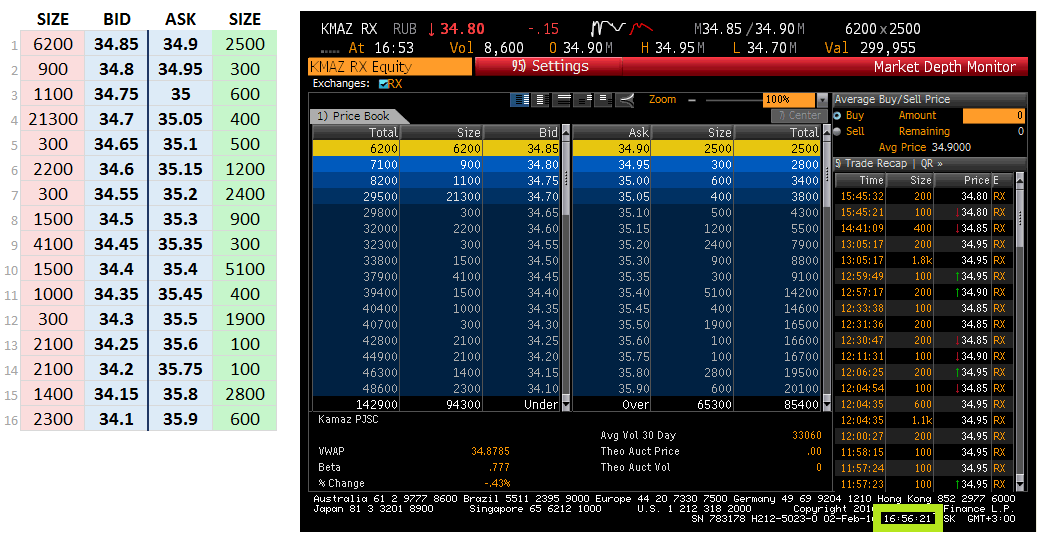Click the % Change value -.43%
The image size is (1040, 536).
point(497,483)
